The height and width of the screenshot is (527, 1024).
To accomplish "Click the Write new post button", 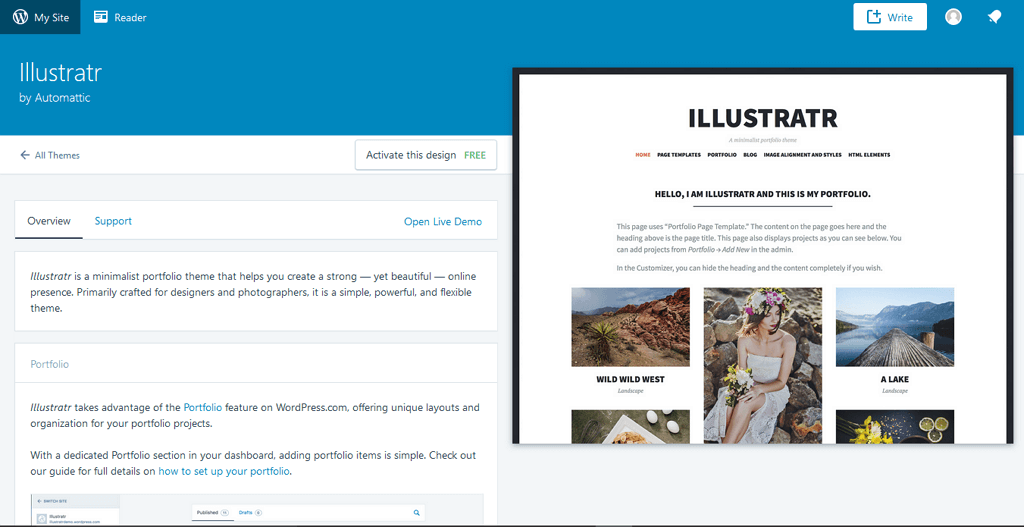I will point(889,17).
